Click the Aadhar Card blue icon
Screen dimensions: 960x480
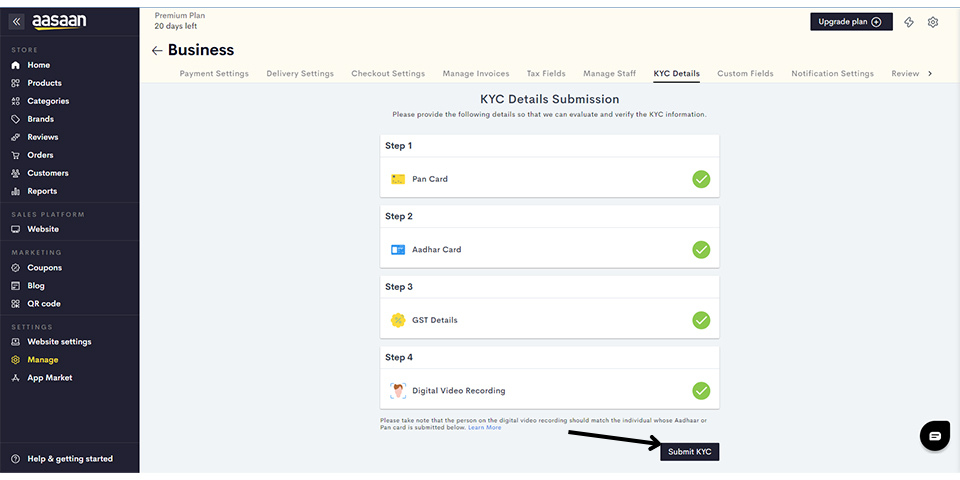(398, 250)
